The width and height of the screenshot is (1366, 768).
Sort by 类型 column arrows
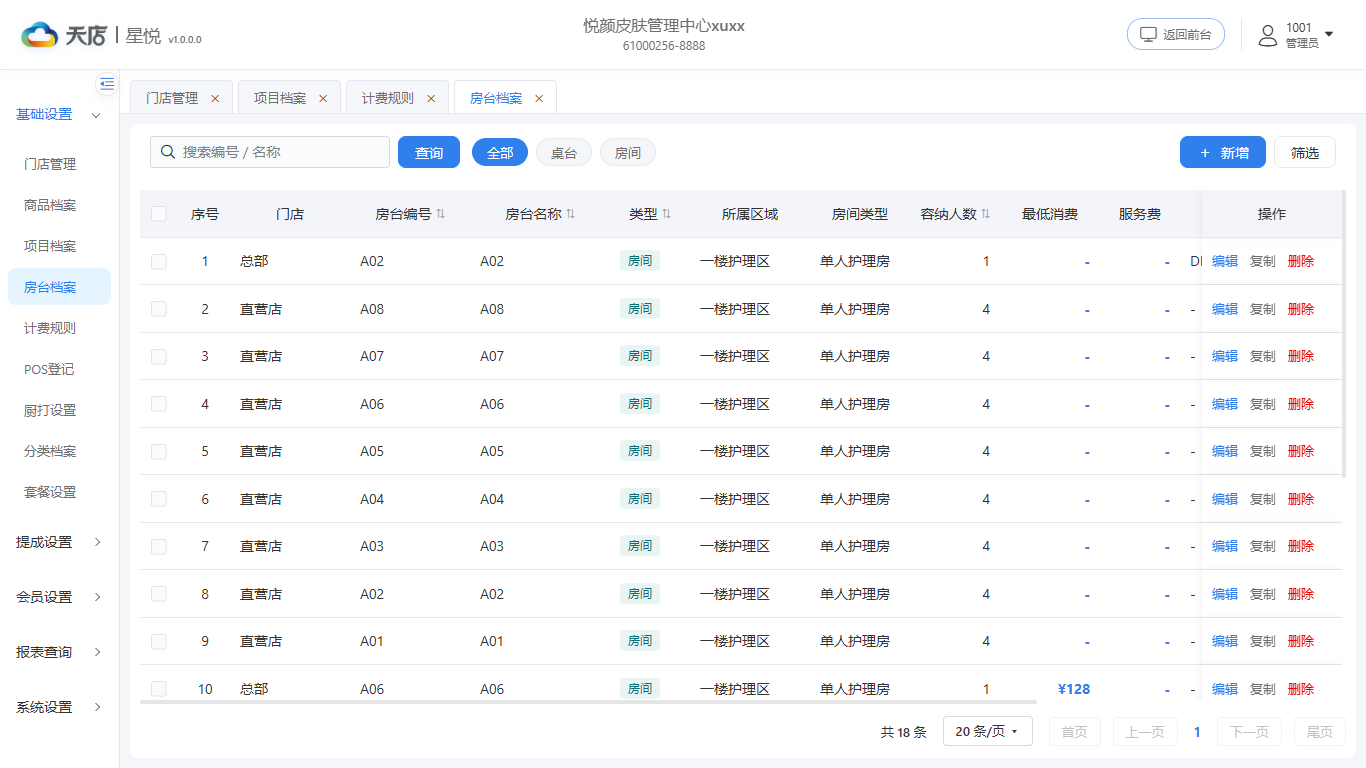pyautogui.click(x=667, y=214)
